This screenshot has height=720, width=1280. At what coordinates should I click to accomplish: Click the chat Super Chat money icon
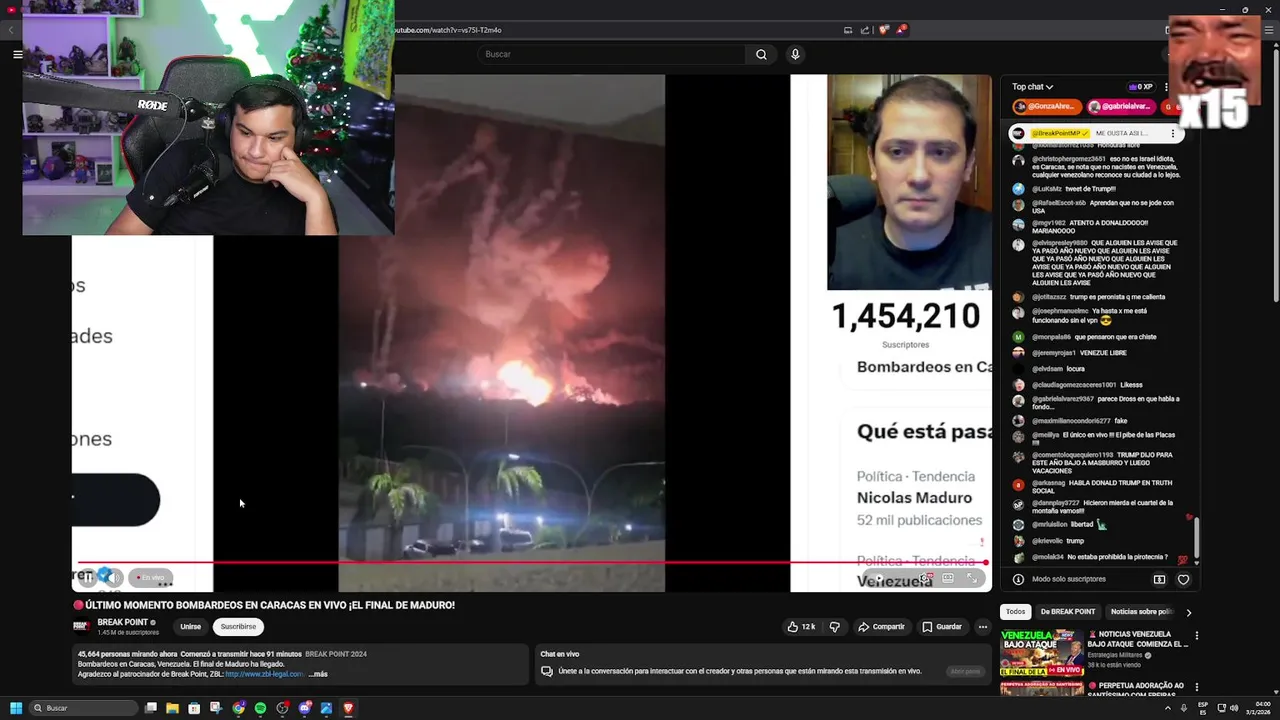[1159, 579]
